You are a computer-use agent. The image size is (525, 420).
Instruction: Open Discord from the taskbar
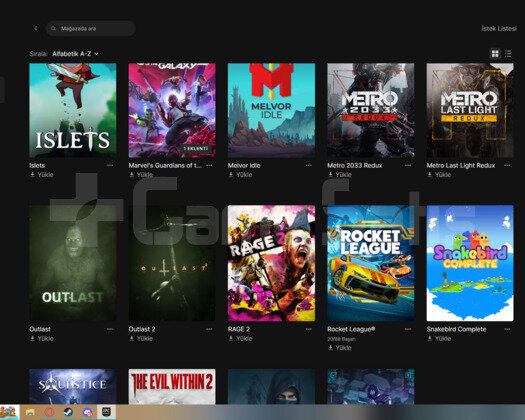click(x=88, y=412)
